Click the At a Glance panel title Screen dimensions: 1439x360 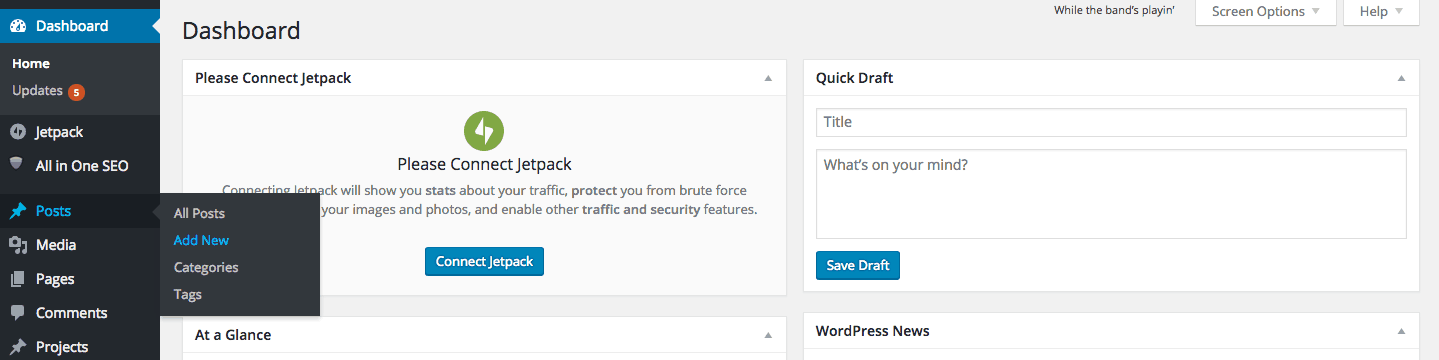coord(233,335)
